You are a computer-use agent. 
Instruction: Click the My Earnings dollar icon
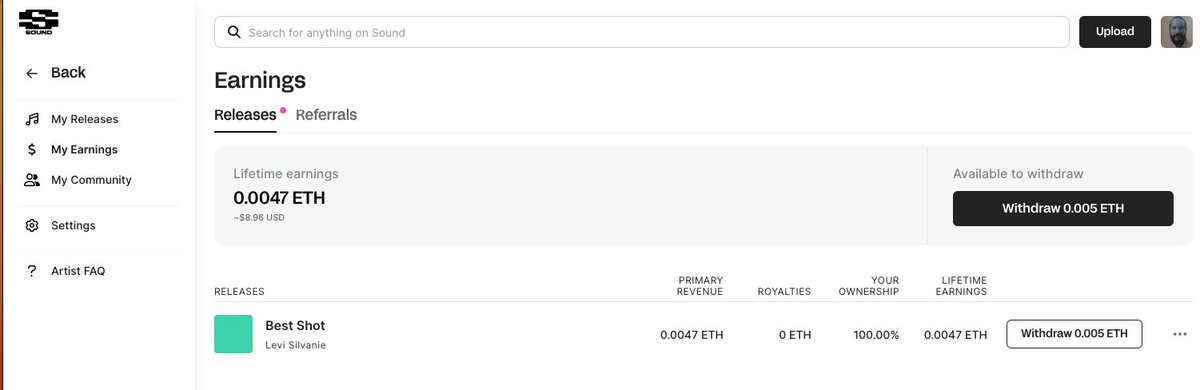(32, 150)
